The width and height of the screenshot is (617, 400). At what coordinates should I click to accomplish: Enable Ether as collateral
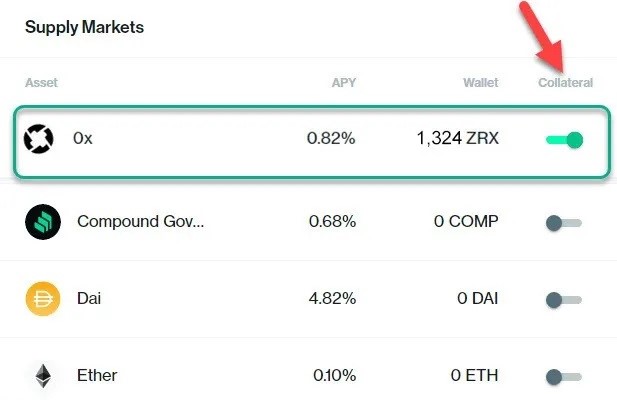click(x=563, y=377)
